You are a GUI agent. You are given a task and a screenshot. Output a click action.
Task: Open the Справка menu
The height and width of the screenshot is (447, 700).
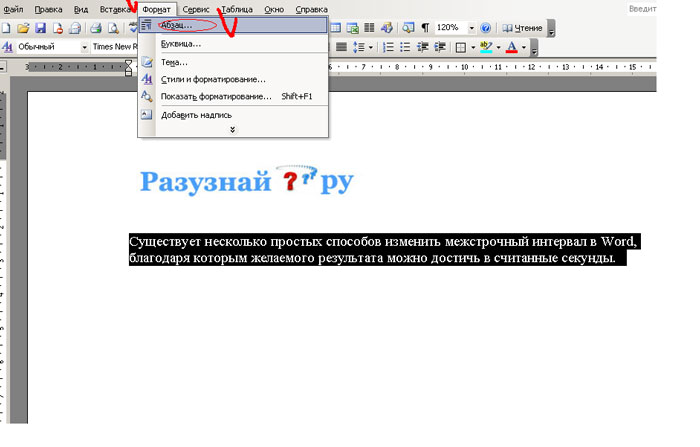(x=312, y=9)
